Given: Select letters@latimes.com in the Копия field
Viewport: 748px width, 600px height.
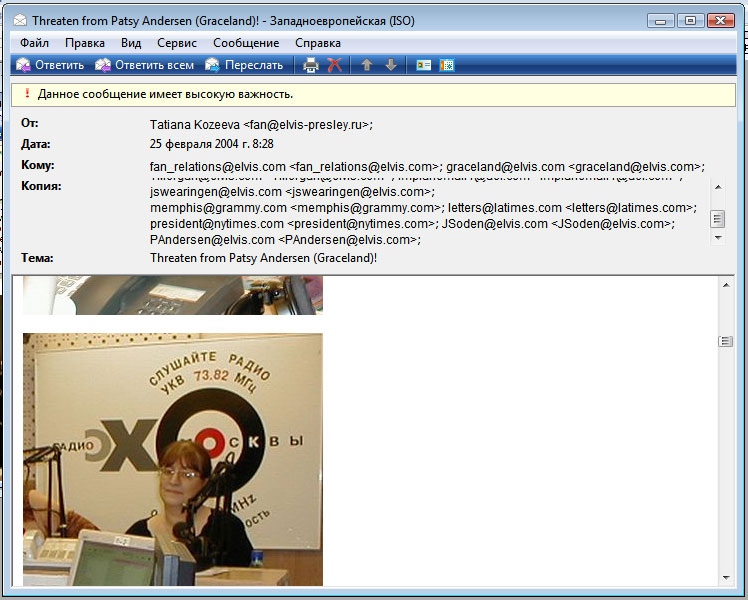Looking at the screenshot, I should point(572,208).
